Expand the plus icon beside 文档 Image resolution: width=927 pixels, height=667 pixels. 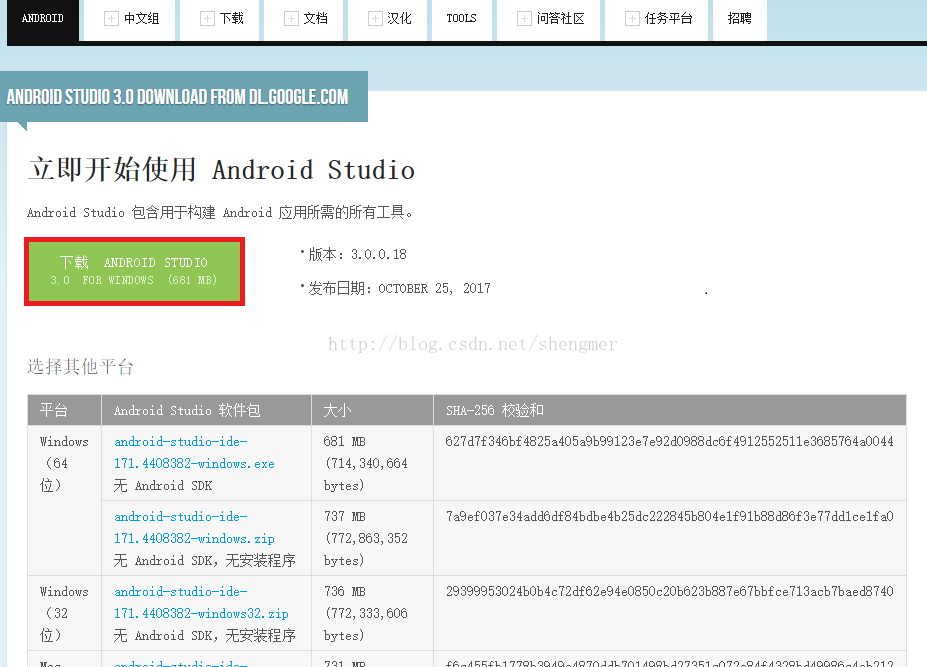click(291, 19)
